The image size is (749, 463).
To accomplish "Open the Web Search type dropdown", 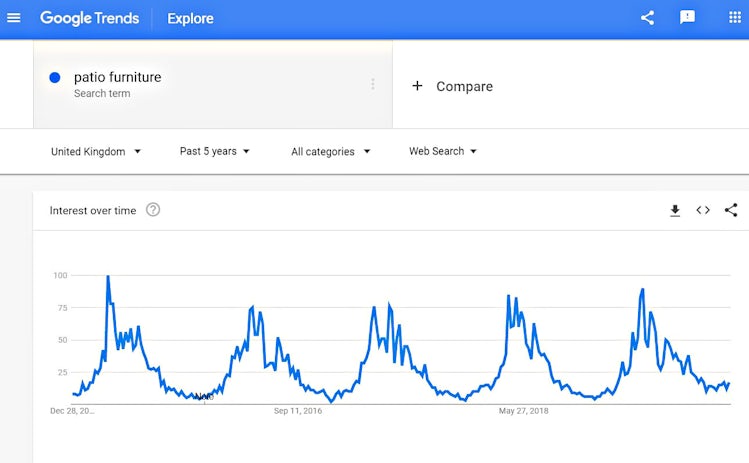I will point(442,152).
